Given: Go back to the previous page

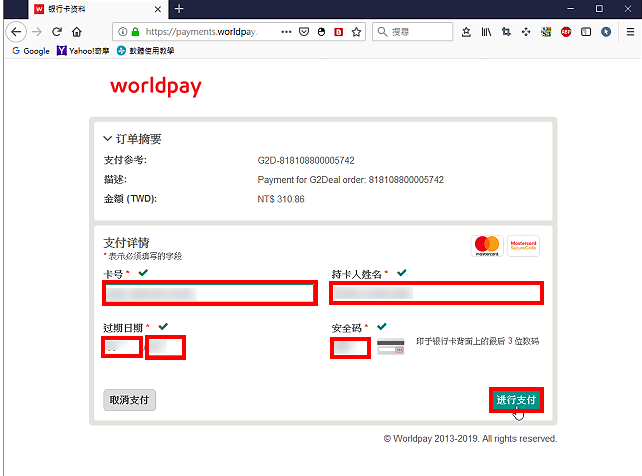Looking at the screenshot, I should (x=16, y=32).
